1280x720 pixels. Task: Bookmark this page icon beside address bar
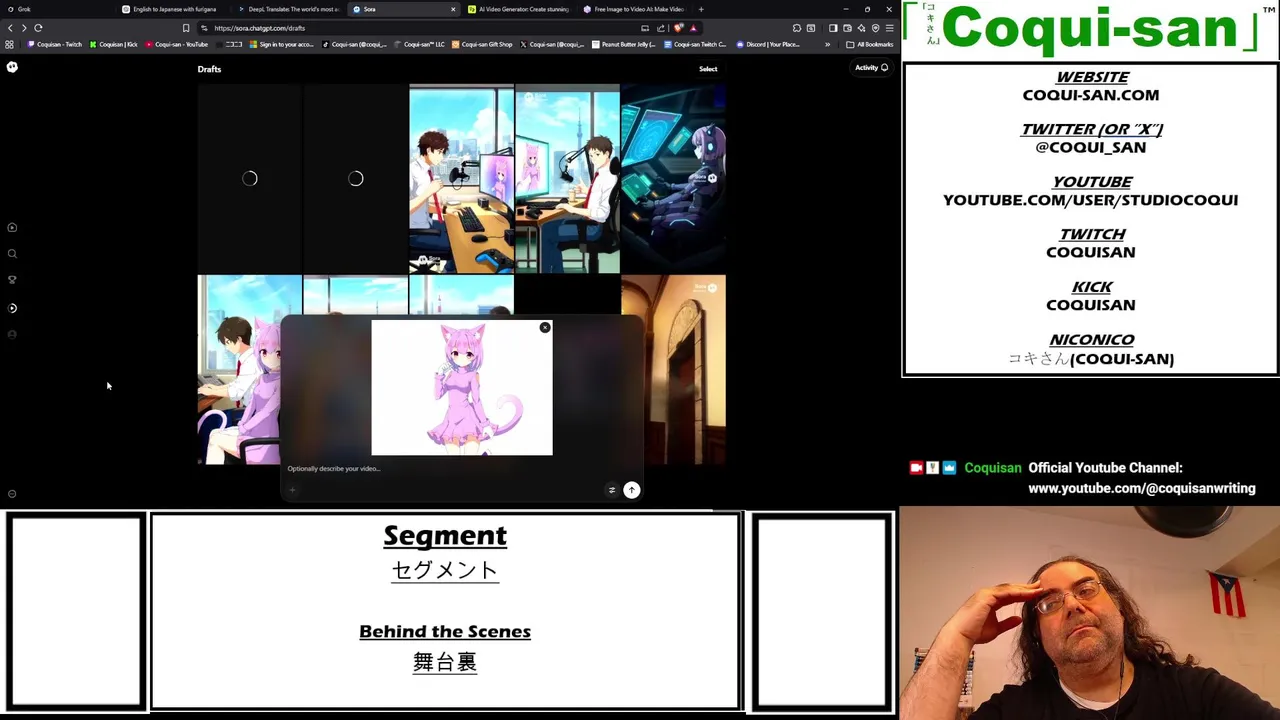point(186,28)
